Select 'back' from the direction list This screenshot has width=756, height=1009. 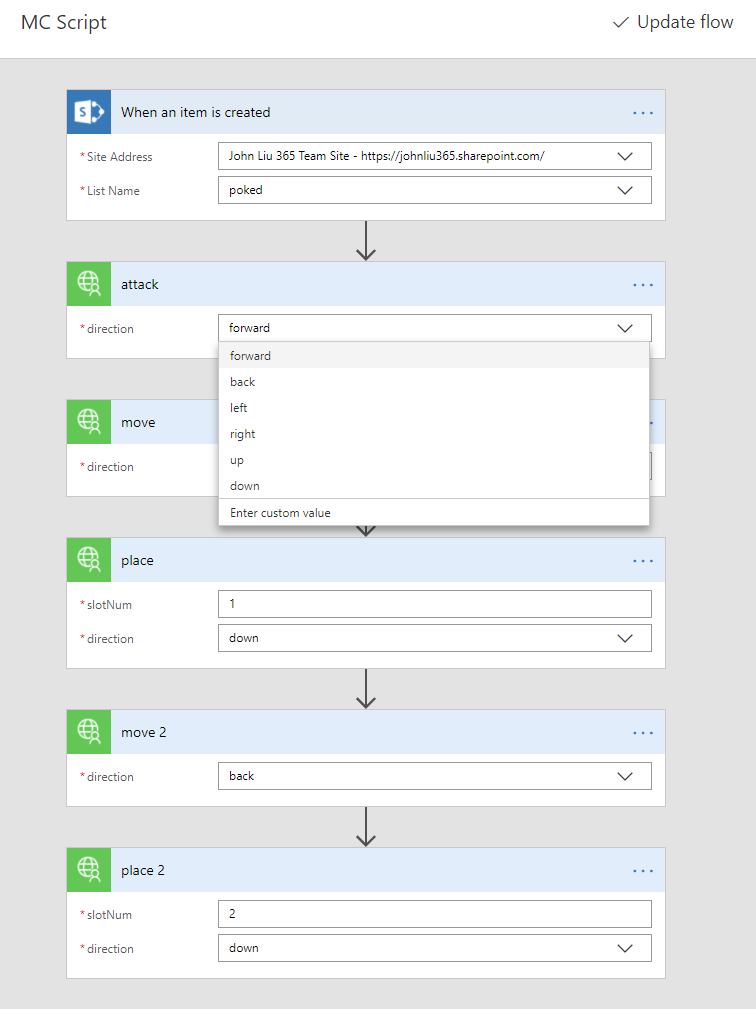[243, 382]
